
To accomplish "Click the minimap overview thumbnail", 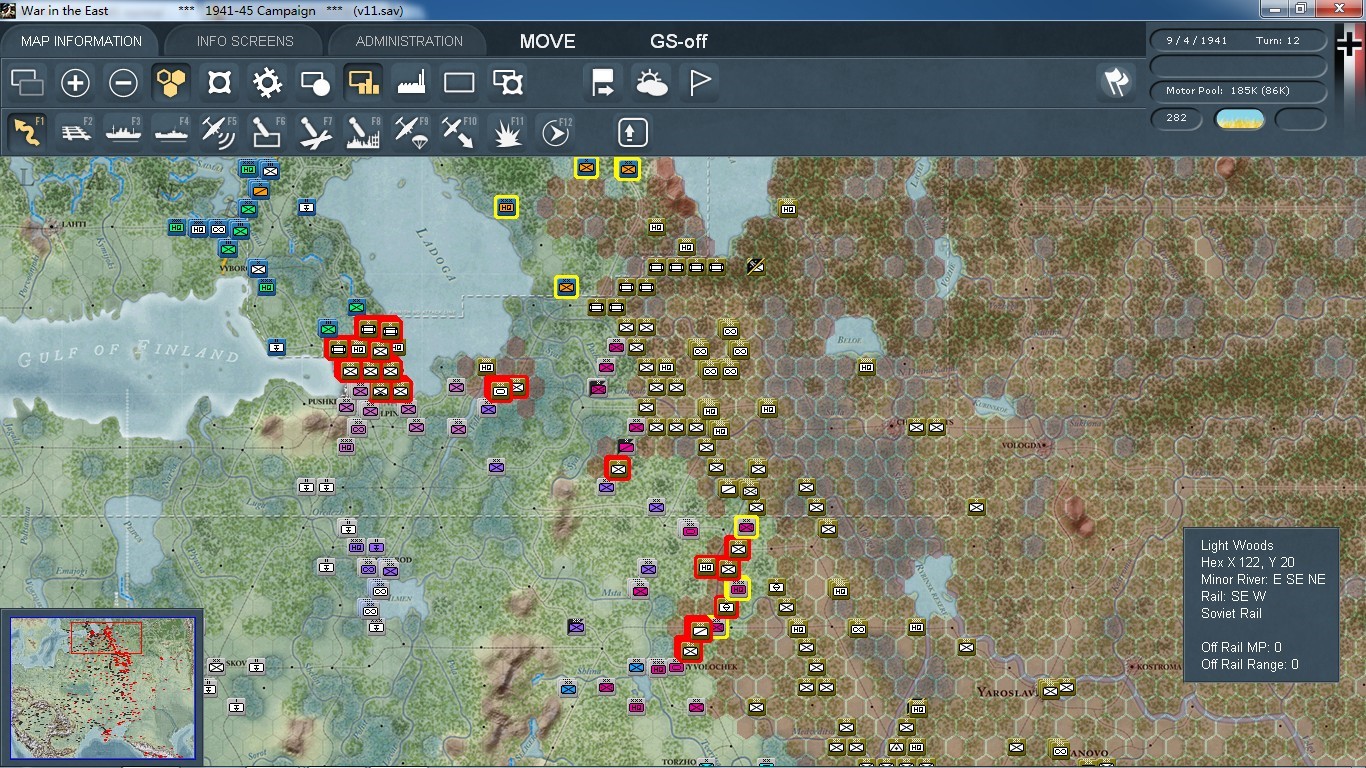I will tap(103, 688).
